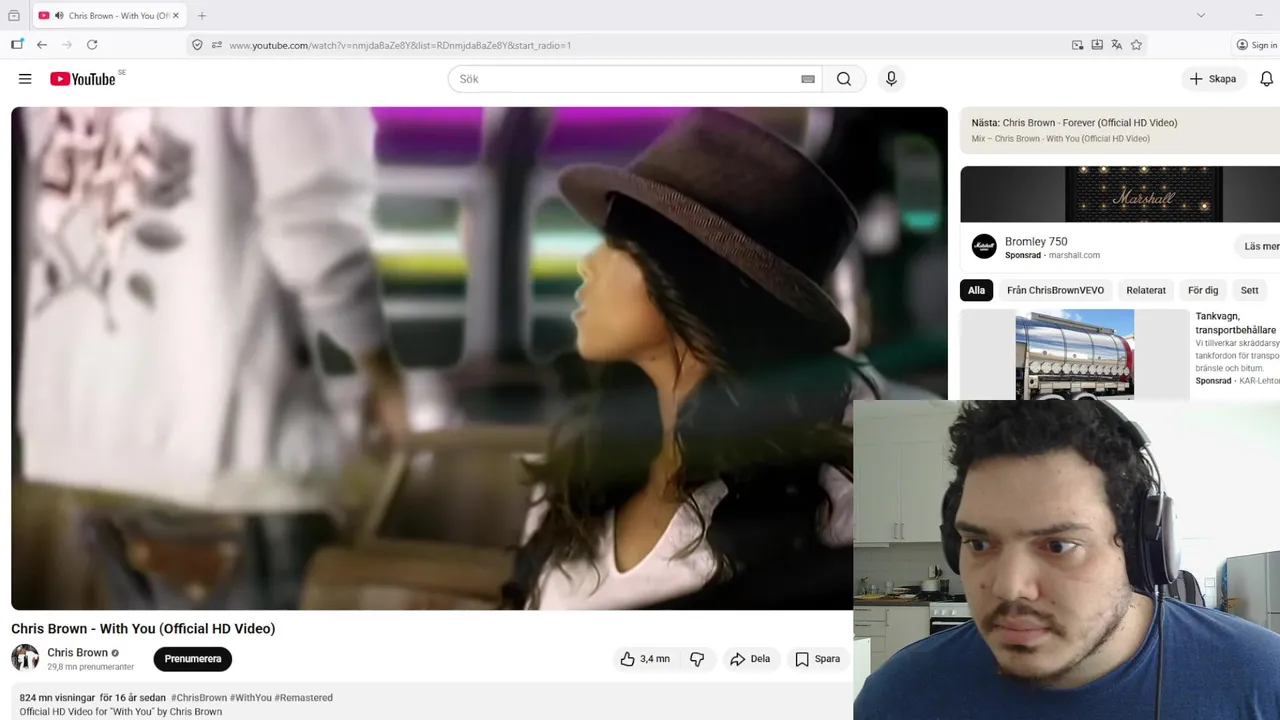Dislike the video with thumbs down

(697, 659)
